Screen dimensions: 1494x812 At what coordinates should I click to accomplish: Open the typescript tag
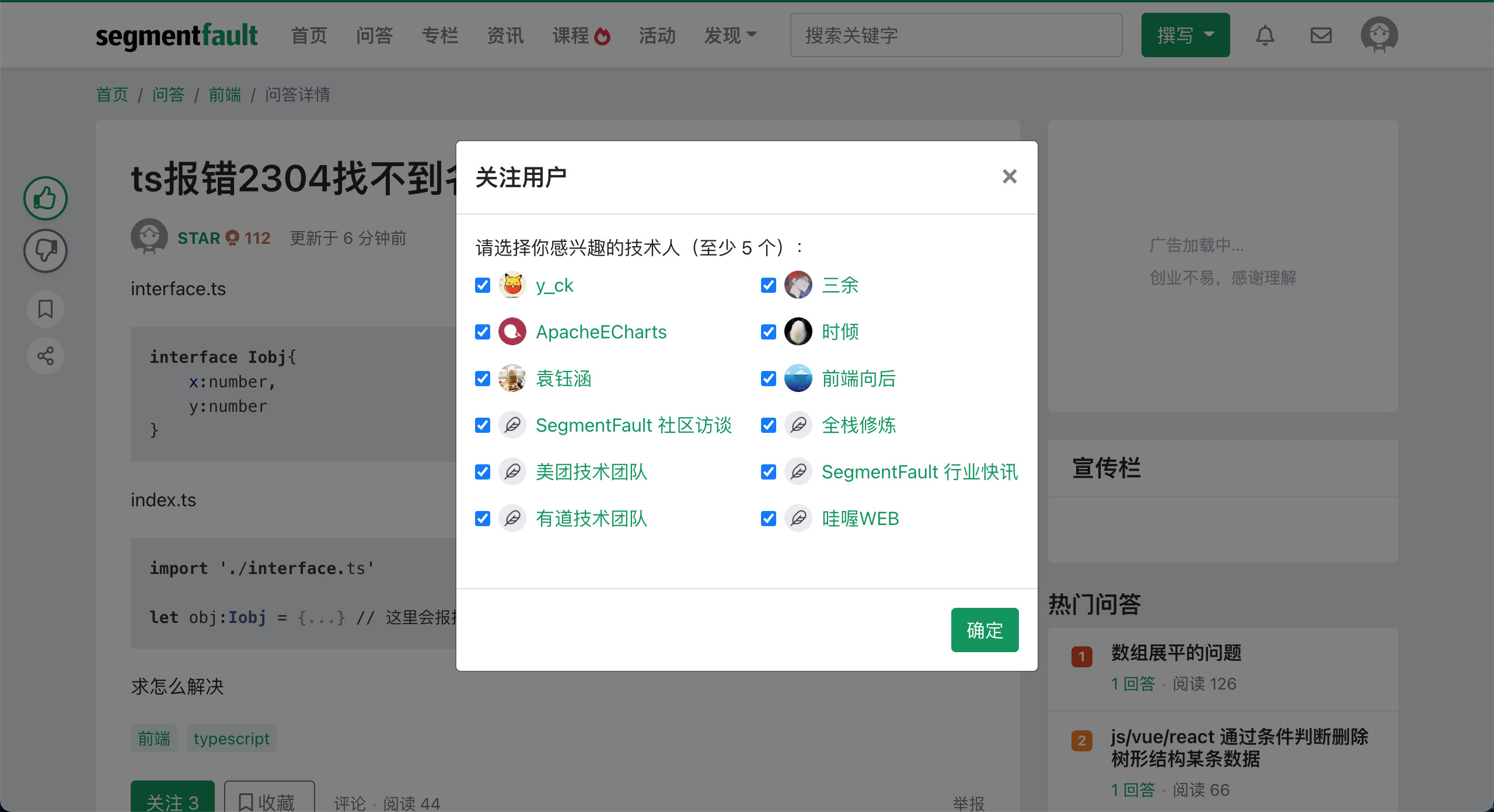(232, 738)
